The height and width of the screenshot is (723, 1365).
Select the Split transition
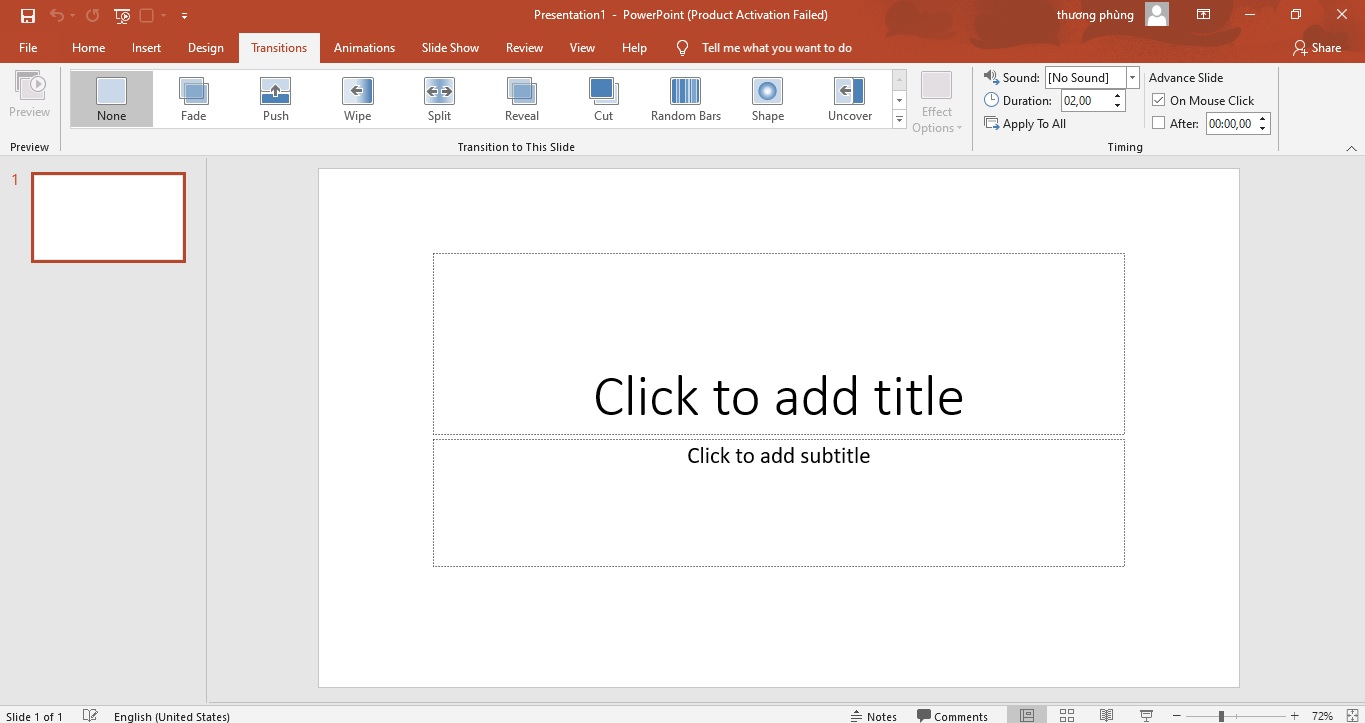(439, 97)
